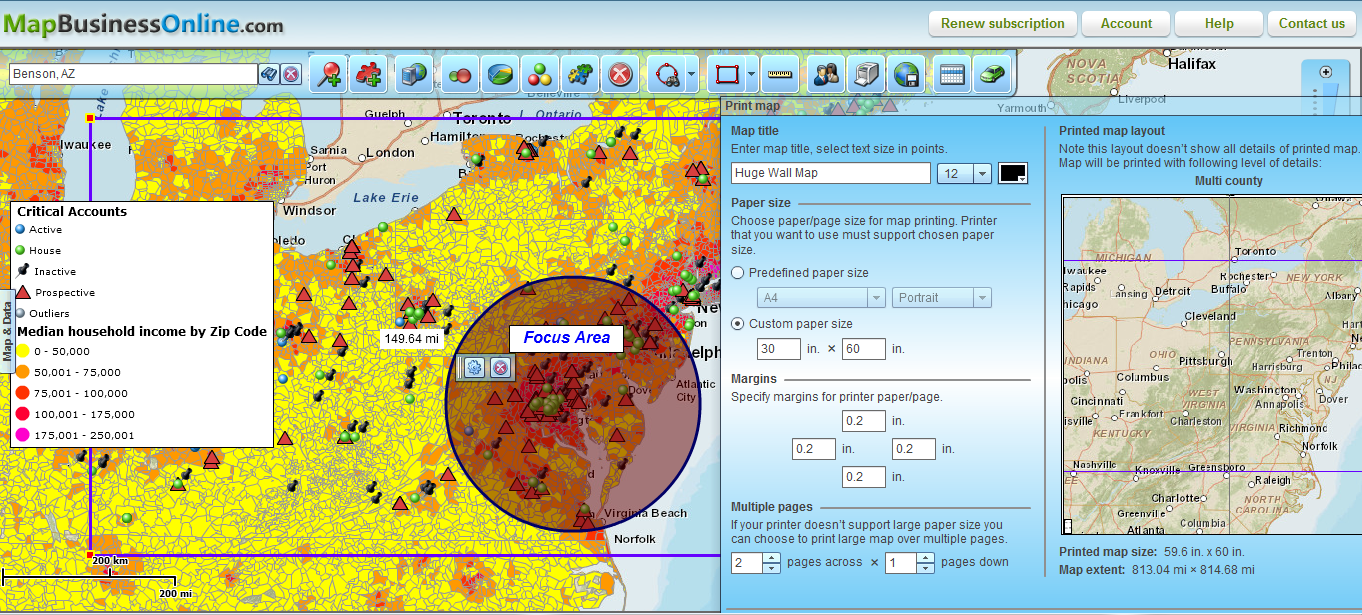
Task: Click the red X clear toolbar icon
Action: 620,74
